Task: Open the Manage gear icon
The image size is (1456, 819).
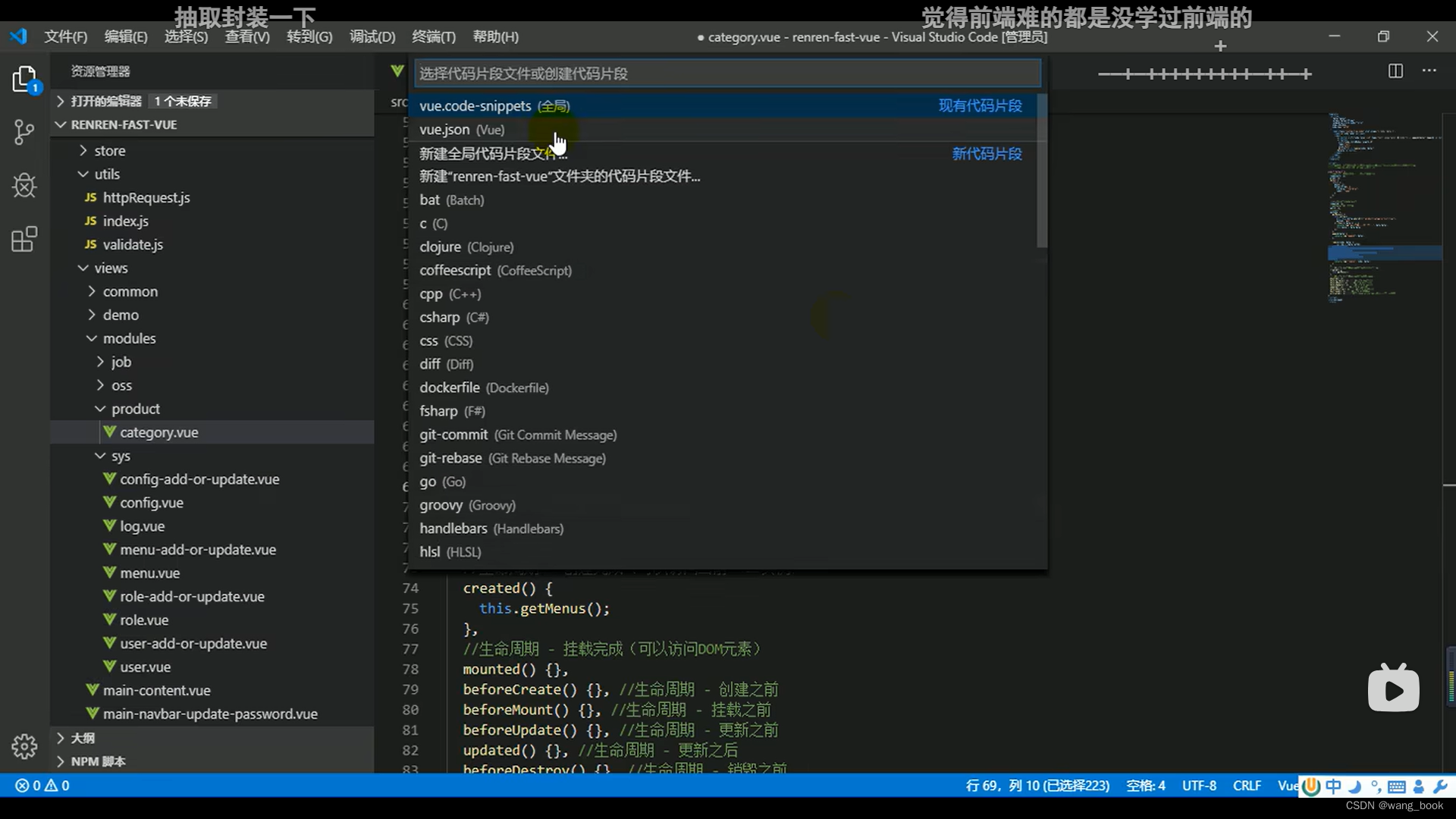Action: tap(24, 746)
